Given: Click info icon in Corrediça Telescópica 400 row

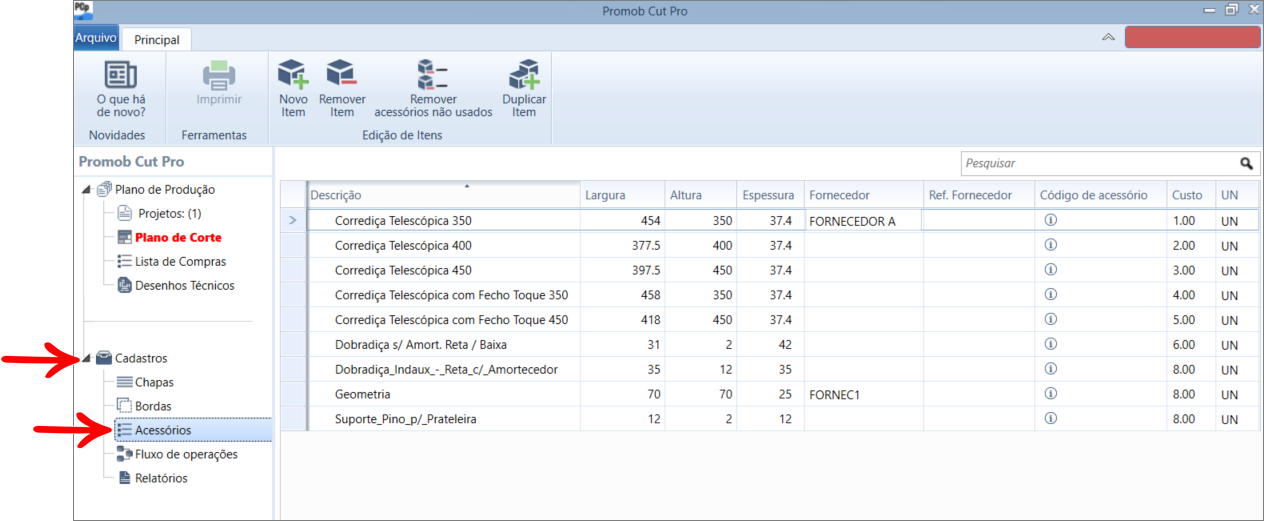Looking at the screenshot, I should [1050, 245].
